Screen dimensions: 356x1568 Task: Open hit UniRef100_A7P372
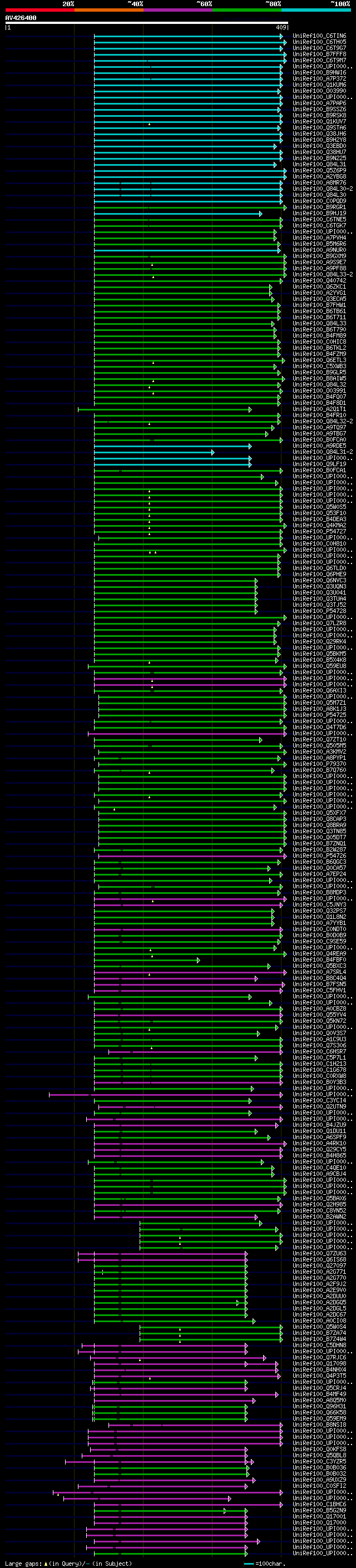[319, 78]
